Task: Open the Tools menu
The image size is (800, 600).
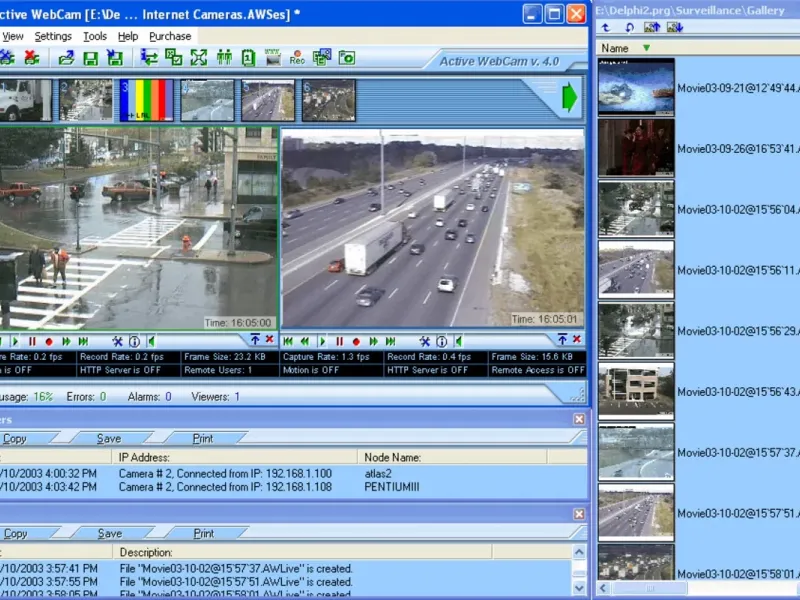Action: (95, 36)
